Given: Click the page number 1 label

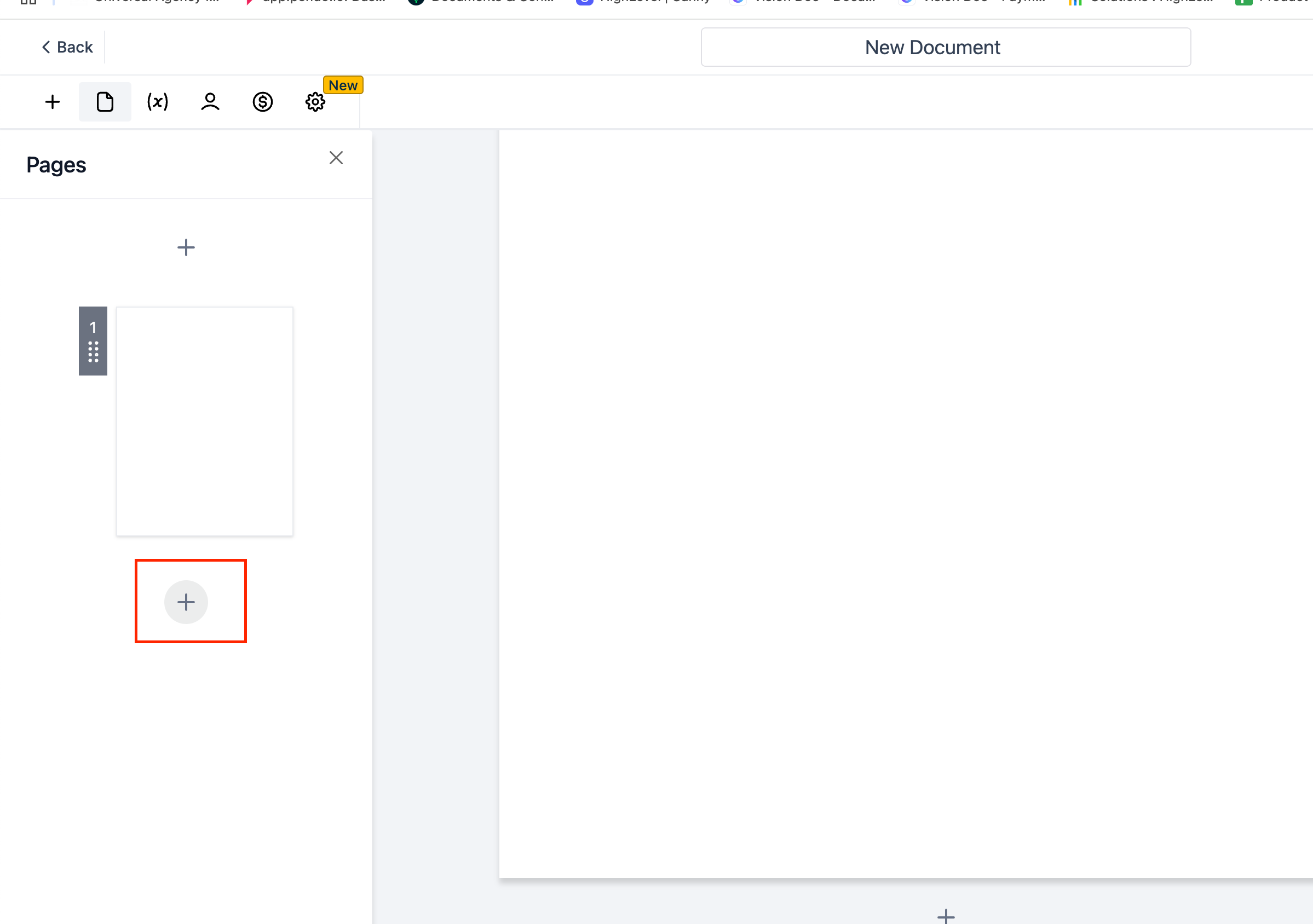Looking at the screenshot, I should (x=93, y=327).
